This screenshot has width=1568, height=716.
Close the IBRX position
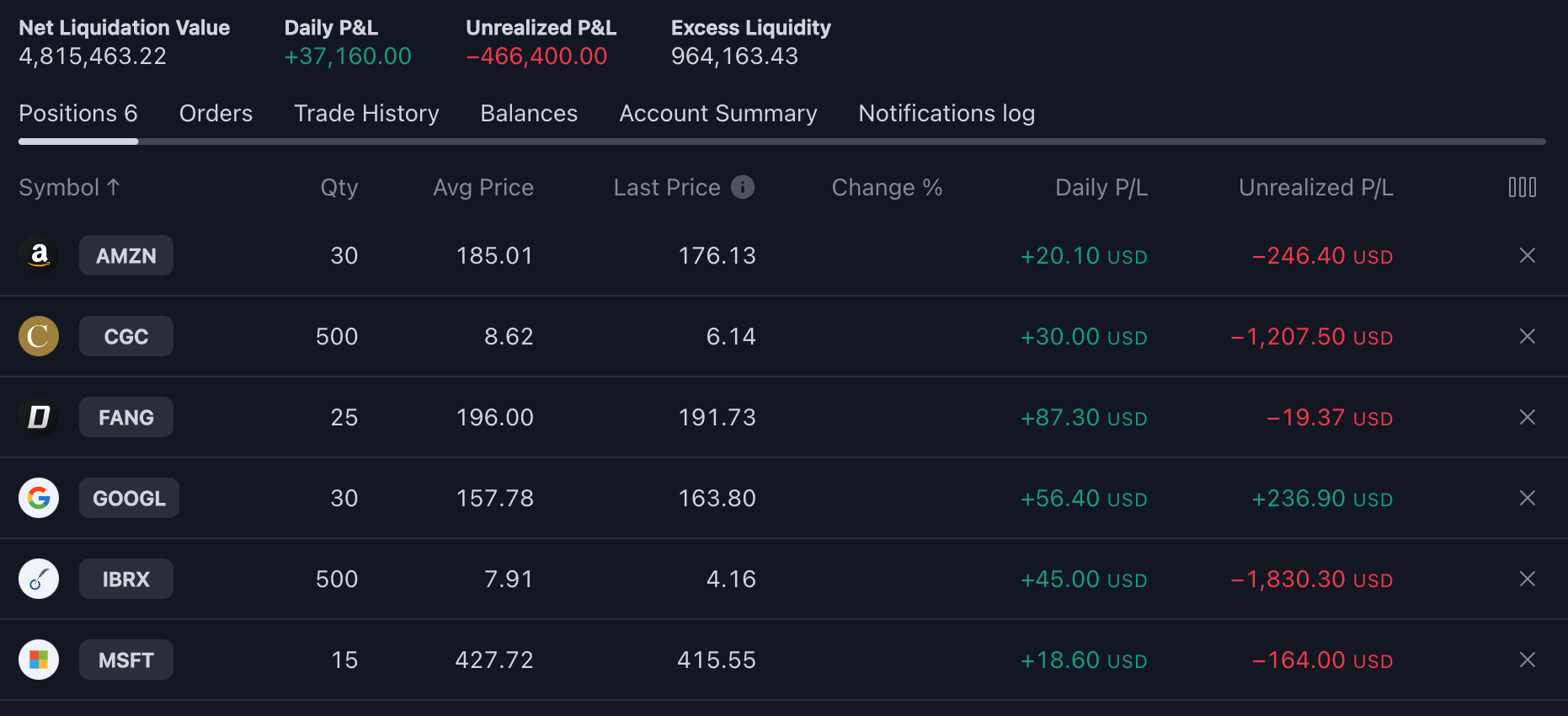1527,579
